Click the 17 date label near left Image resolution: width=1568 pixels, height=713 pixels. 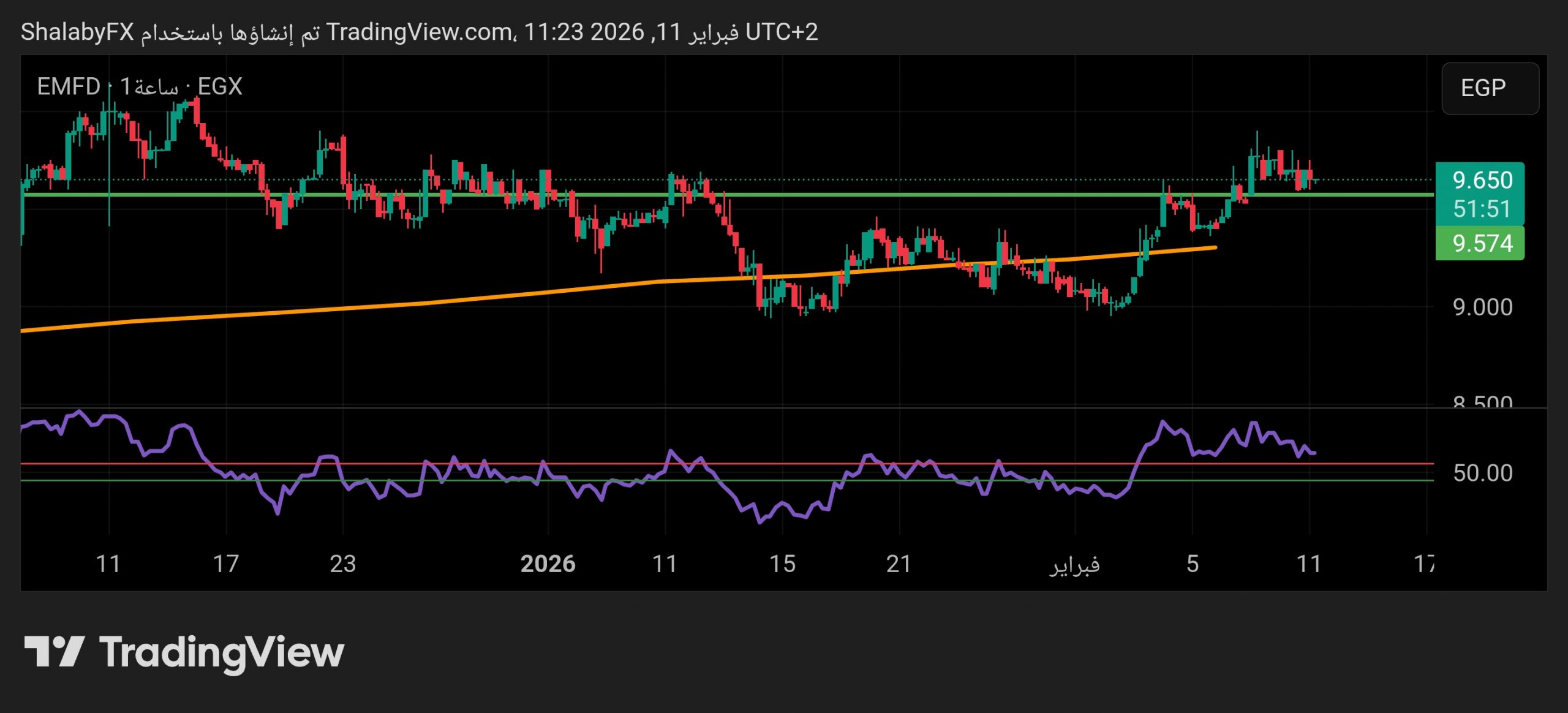[225, 564]
